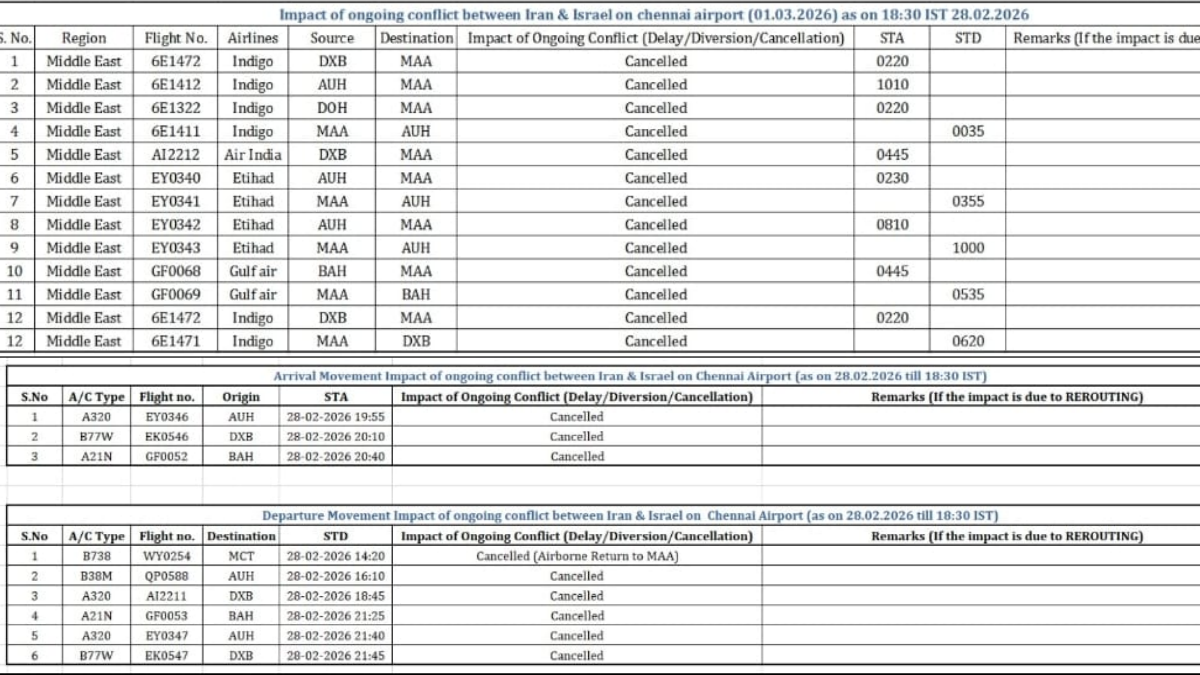
Task: Select the B38M aircraft type cell
Action: 97,576
